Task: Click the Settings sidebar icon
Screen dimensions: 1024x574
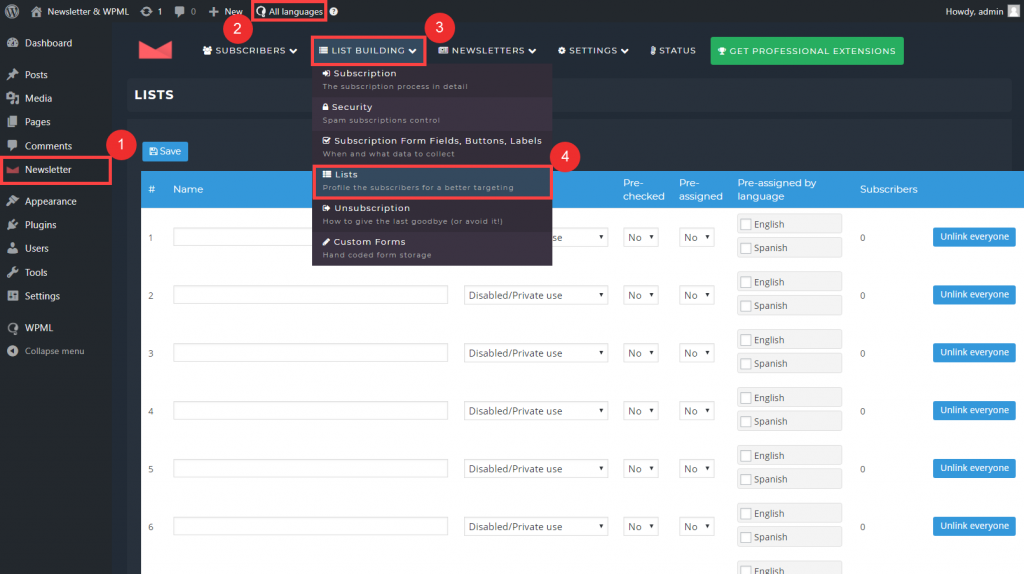Action: [12, 295]
